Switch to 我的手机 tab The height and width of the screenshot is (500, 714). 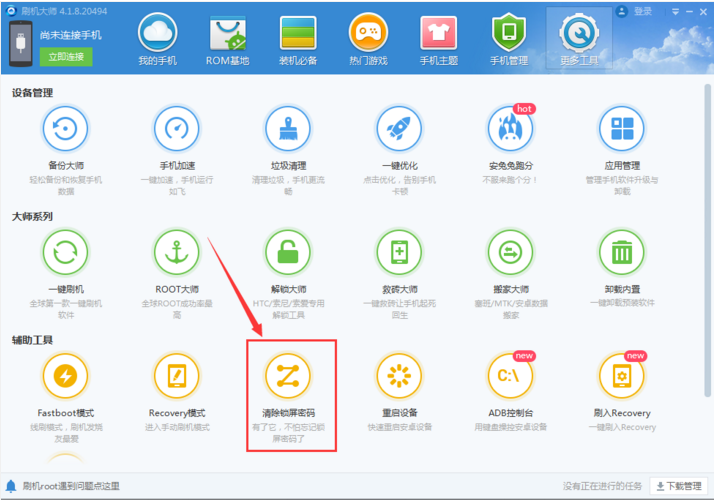(158, 40)
